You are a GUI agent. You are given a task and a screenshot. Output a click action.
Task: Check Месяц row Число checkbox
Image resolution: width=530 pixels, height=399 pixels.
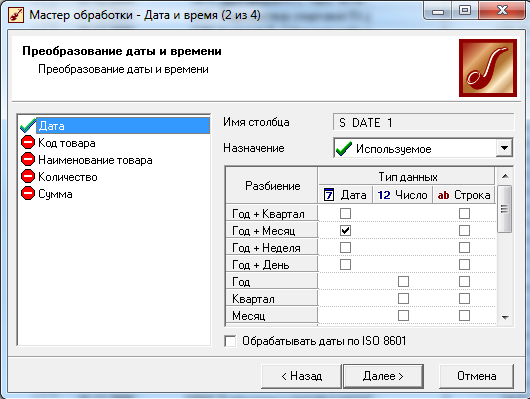coord(403,315)
